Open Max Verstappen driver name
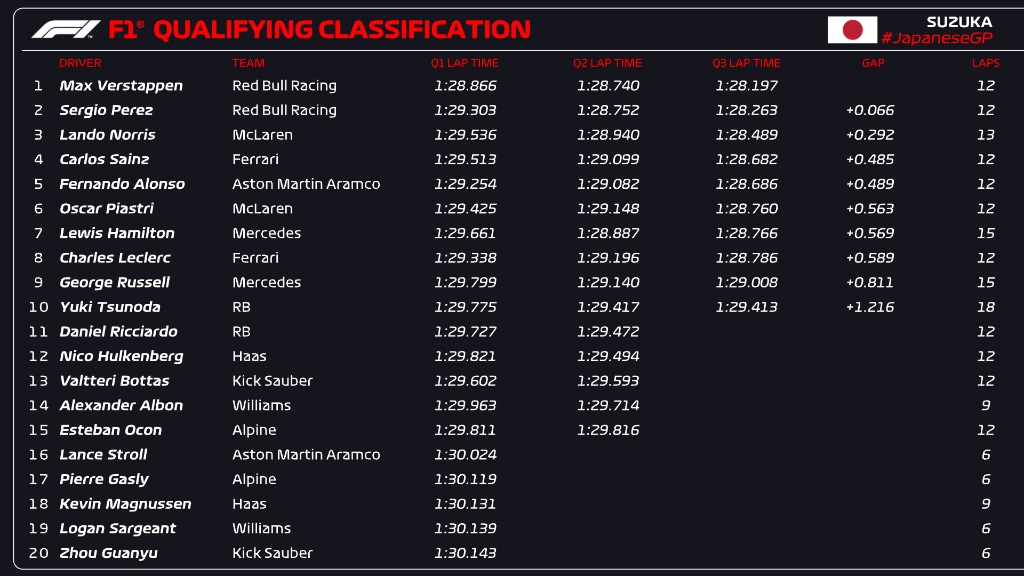This screenshot has height=576, width=1024. [x=121, y=86]
